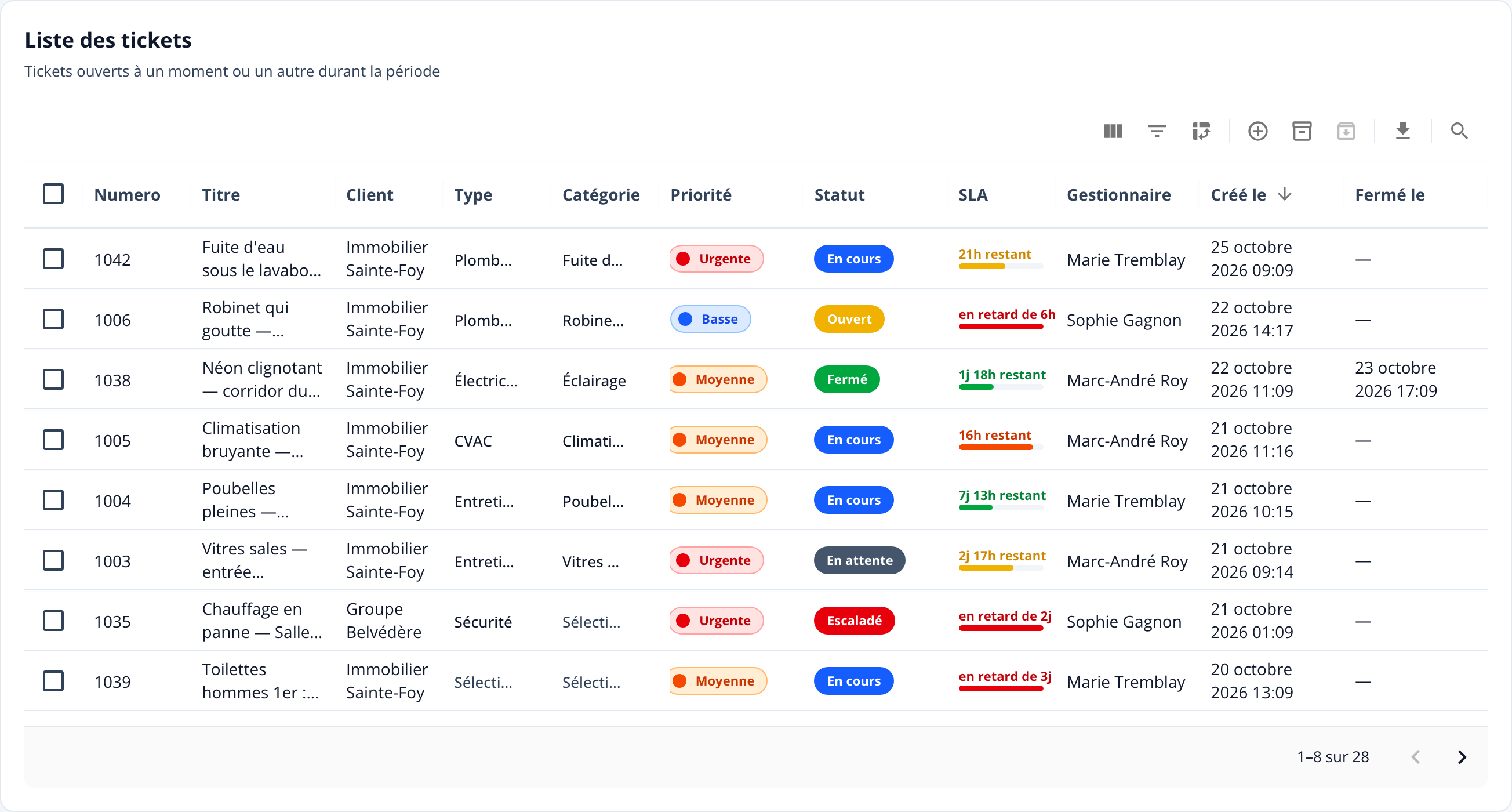Sort by the Statut column header
The height and width of the screenshot is (812, 1512).
839,195
